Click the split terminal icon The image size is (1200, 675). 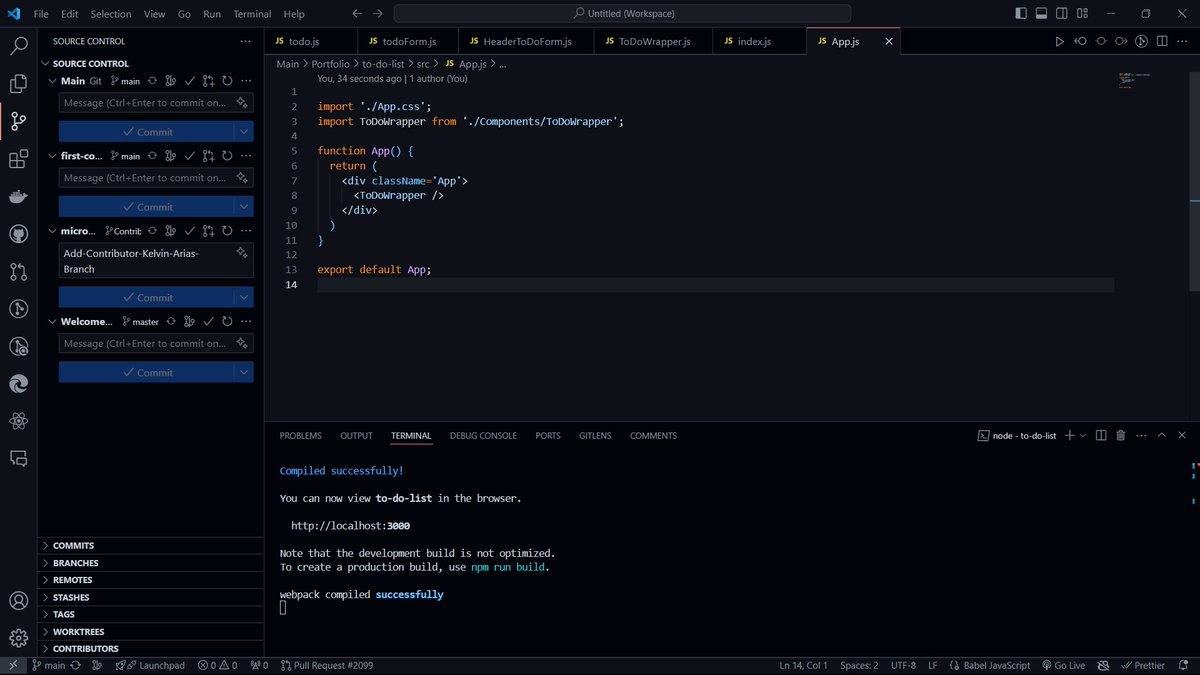[x=1101, y=435]
